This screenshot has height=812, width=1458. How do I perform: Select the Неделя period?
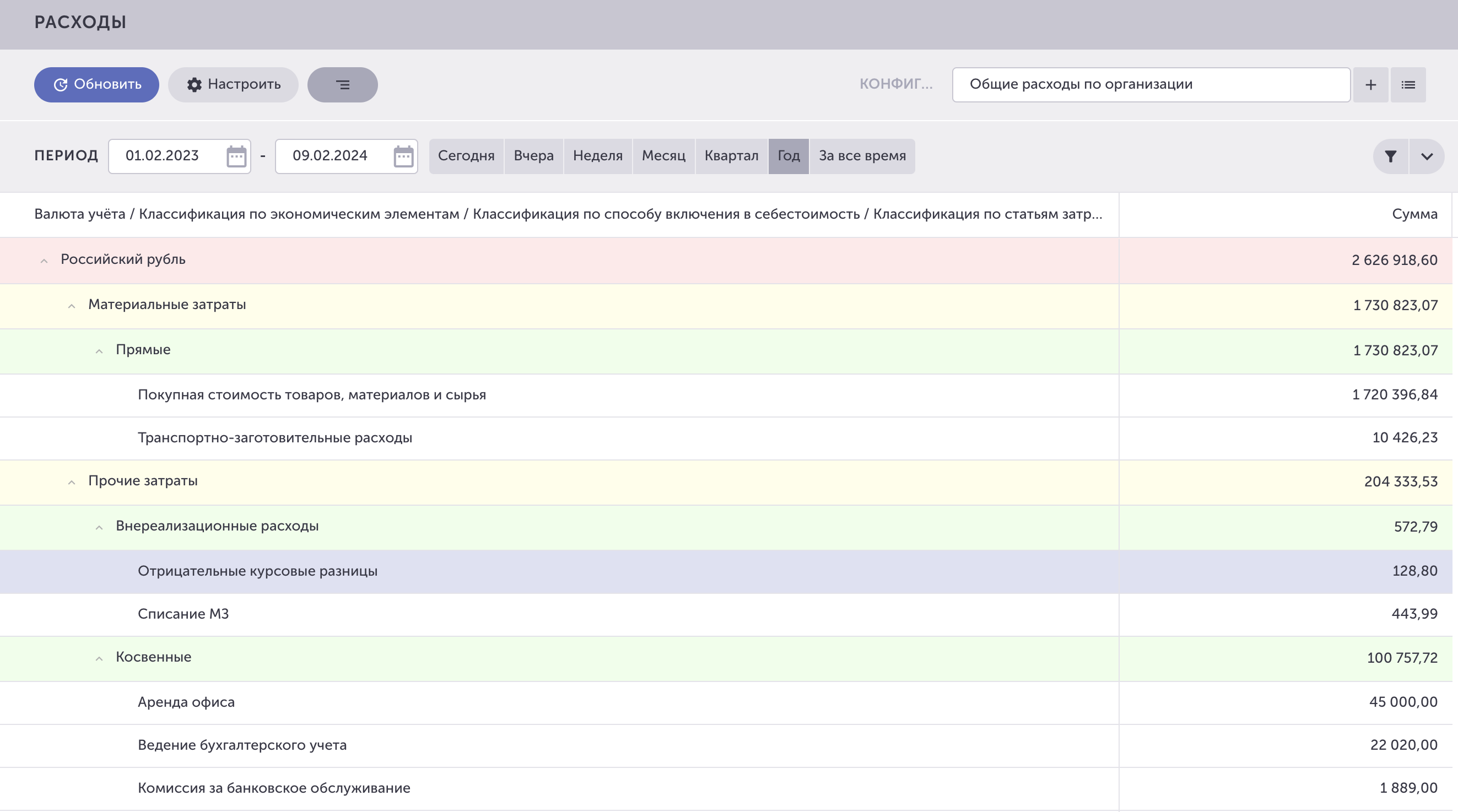(x=598, y=156)
